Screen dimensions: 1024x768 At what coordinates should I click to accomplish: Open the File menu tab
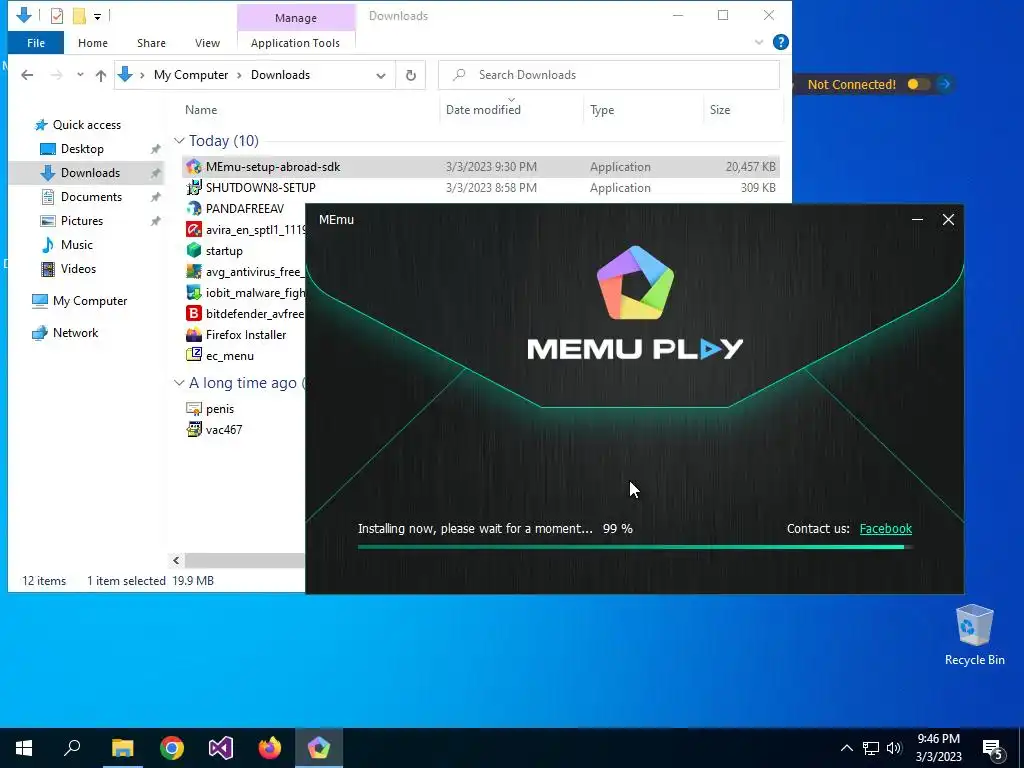(36, 43)
